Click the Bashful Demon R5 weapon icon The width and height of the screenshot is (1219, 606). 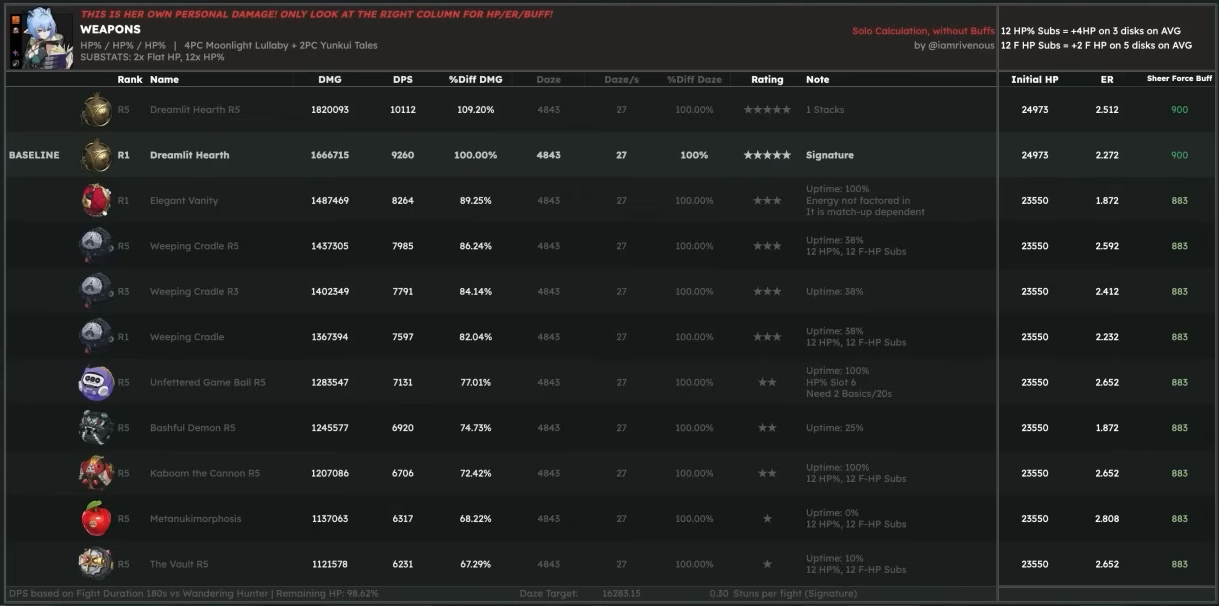coord(96,428)
